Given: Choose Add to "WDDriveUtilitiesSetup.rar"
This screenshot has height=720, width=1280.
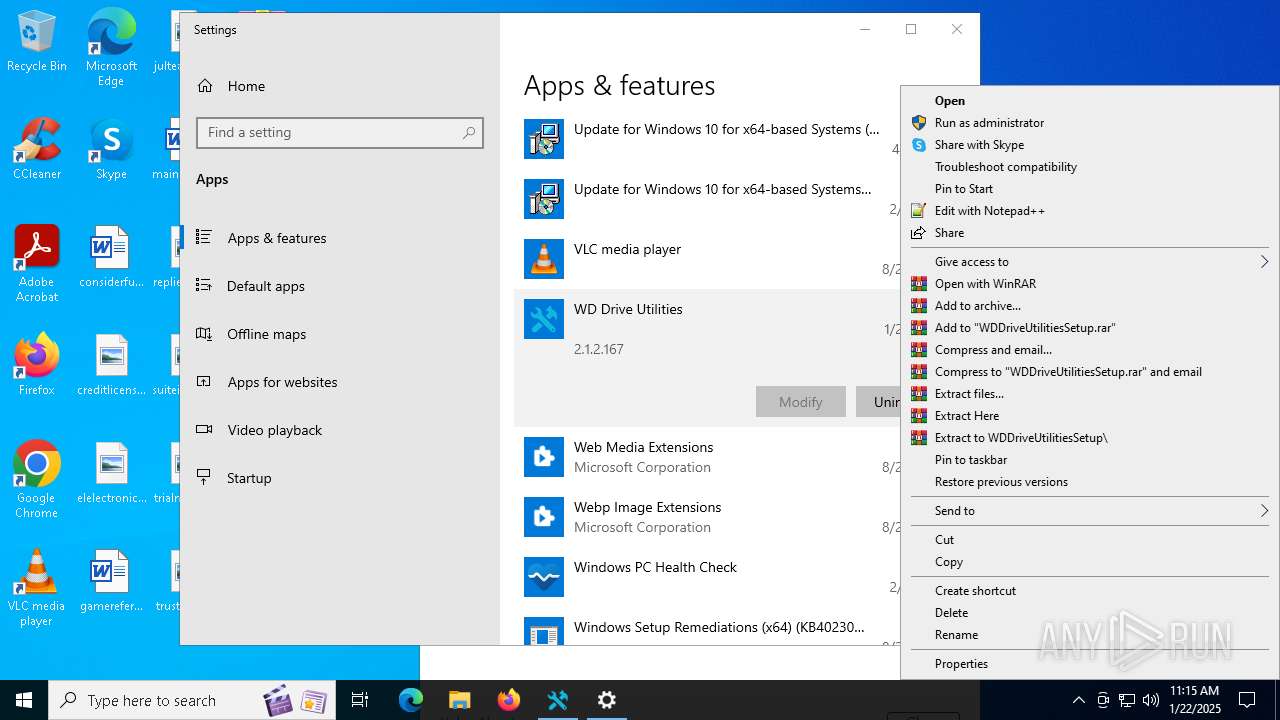Looking at the screenshot, I should pyautogui.click(x=1090, y=328).
